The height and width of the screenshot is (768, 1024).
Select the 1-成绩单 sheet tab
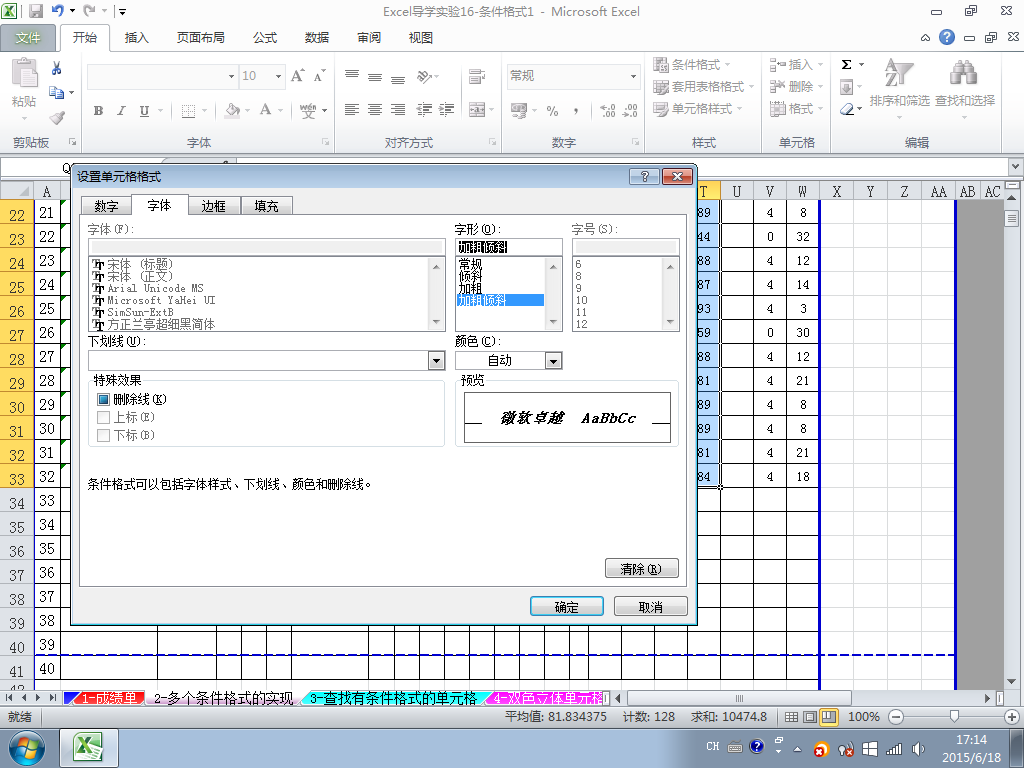(x=109, y=698)
